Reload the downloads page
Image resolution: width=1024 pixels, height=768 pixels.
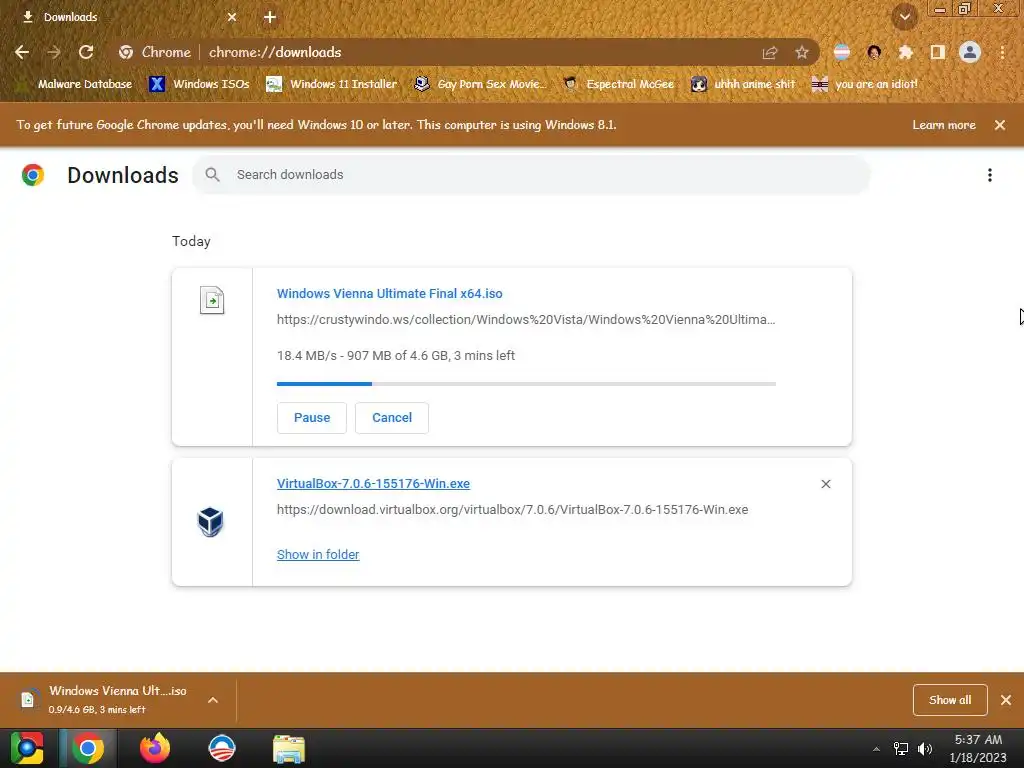[x=86, y=52]
